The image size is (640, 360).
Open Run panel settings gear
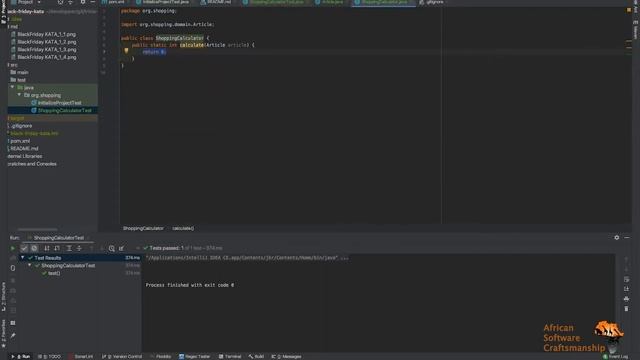(x=616, y=238)
